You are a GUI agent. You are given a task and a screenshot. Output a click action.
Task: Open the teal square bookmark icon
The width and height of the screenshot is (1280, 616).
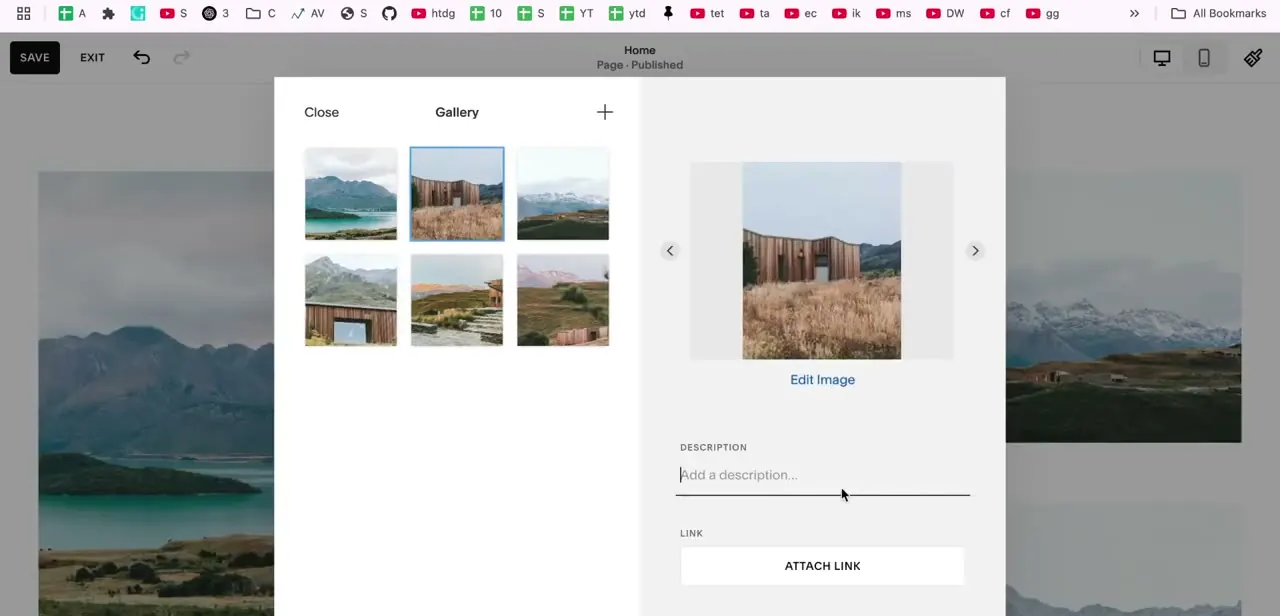tap(138, 14)
